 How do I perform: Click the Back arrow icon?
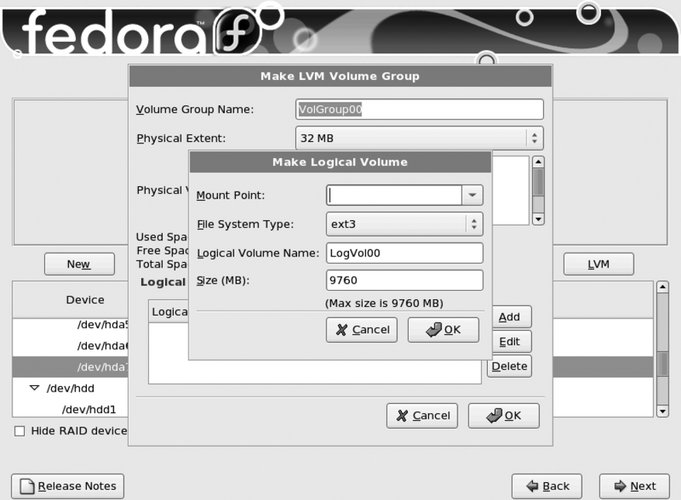pos(528,487)
